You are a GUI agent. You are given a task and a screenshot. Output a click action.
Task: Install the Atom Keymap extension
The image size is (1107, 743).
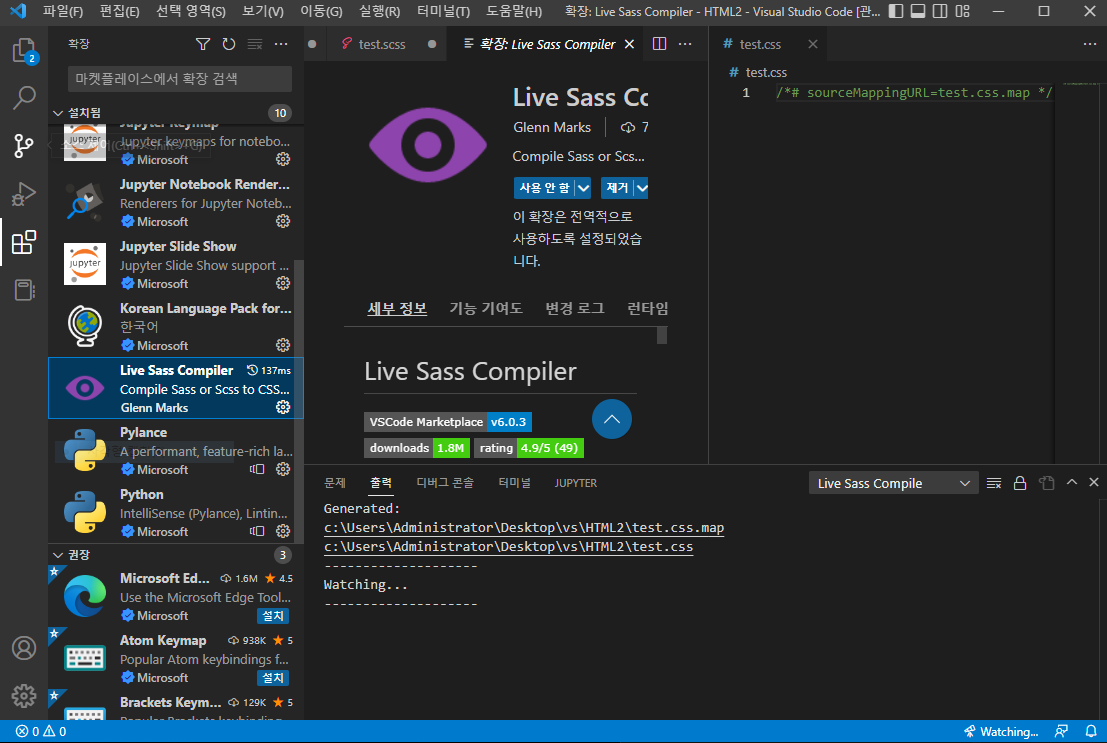[273, 678]
